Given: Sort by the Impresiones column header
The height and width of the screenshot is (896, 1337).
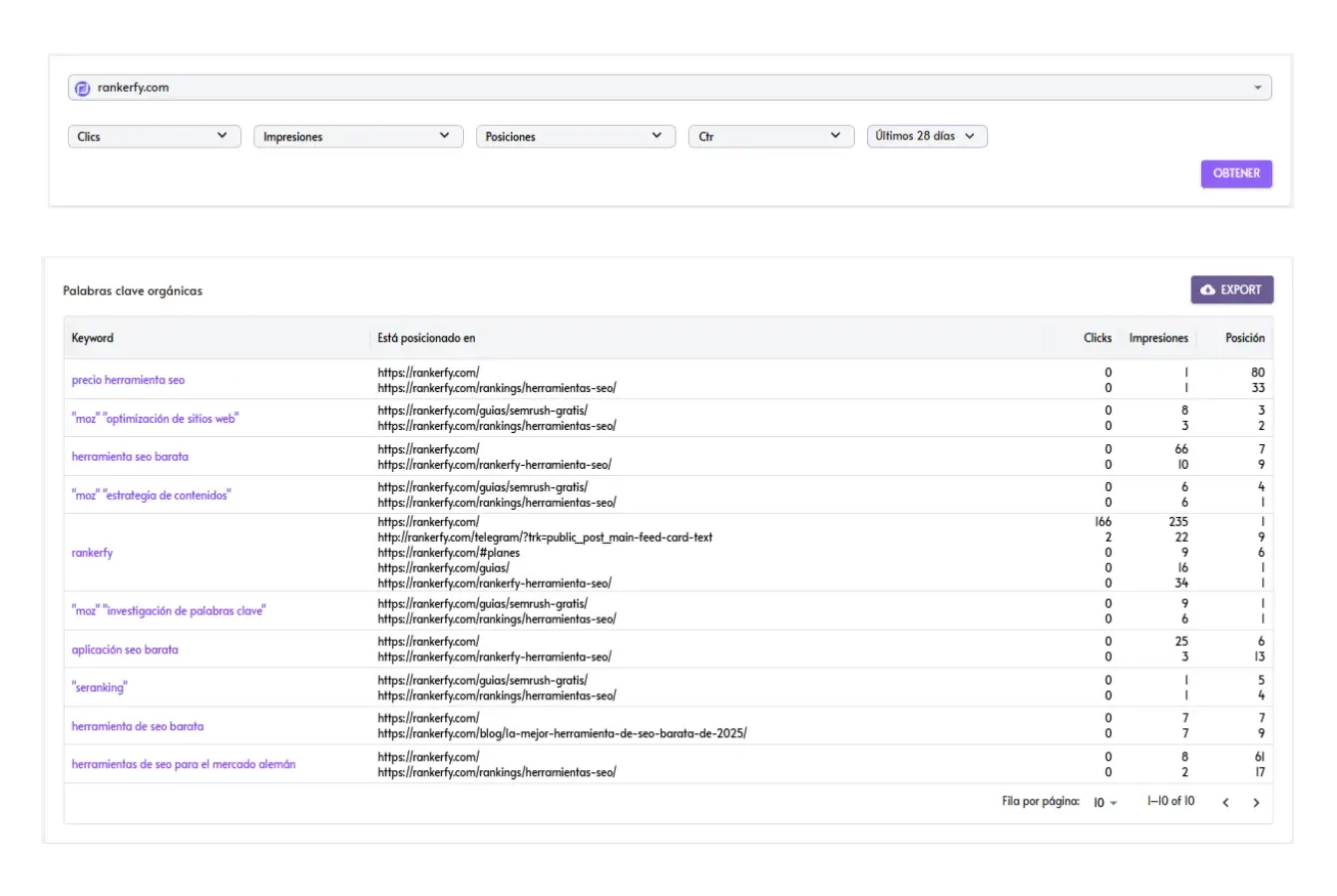Looking at the screenshot, I should click(1158, 338).
